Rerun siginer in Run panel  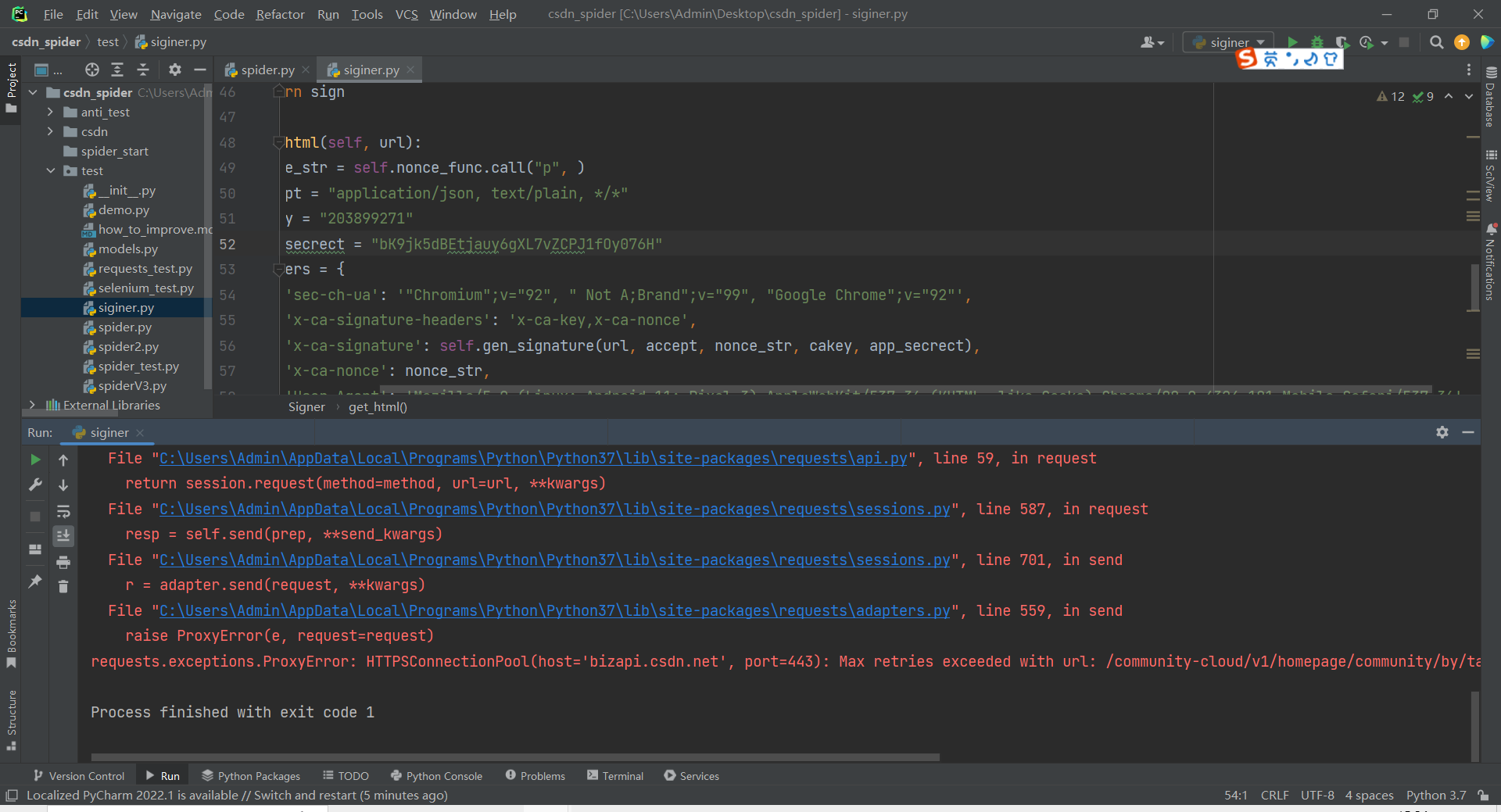tap(35, 460)
